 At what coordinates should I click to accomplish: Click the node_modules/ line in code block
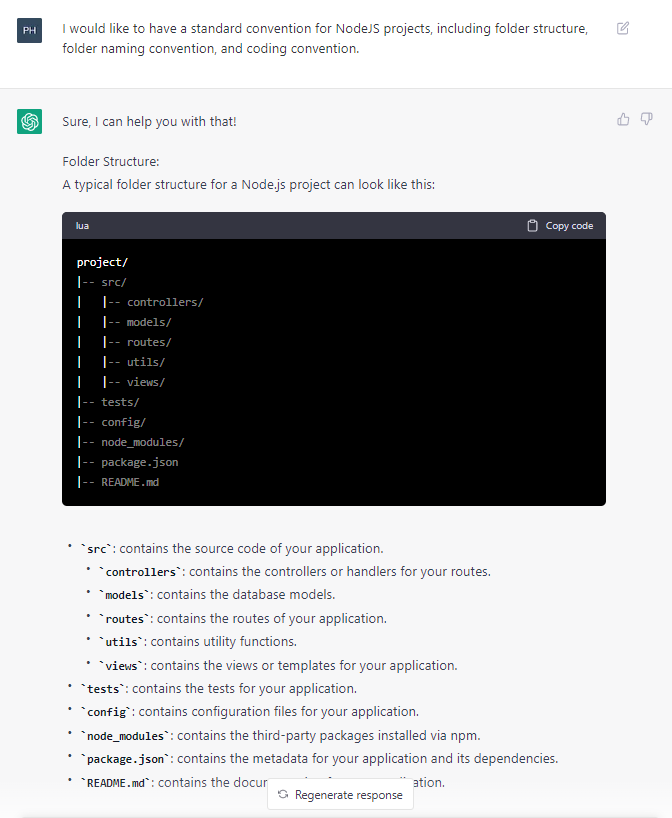click(x=142, y=442)
